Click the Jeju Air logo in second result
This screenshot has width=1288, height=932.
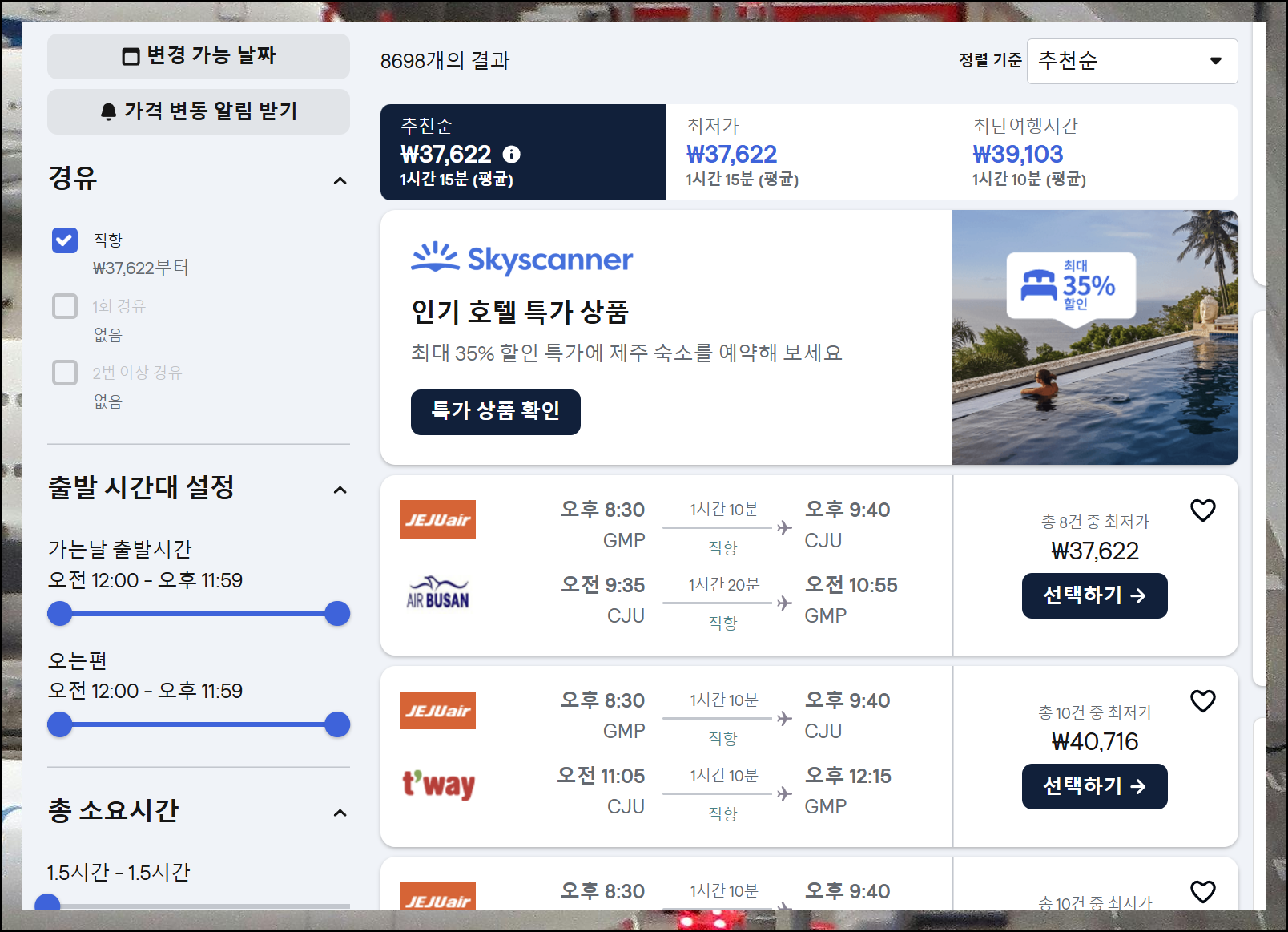(438, 710)
